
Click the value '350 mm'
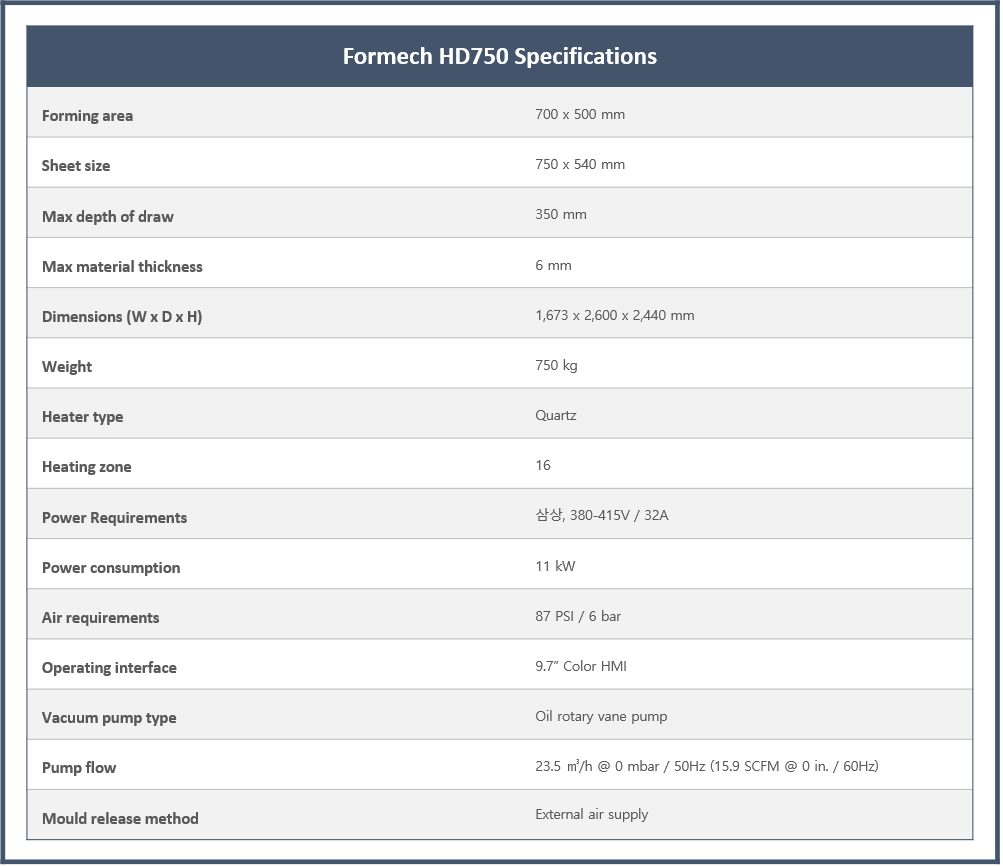click(561, 214)
